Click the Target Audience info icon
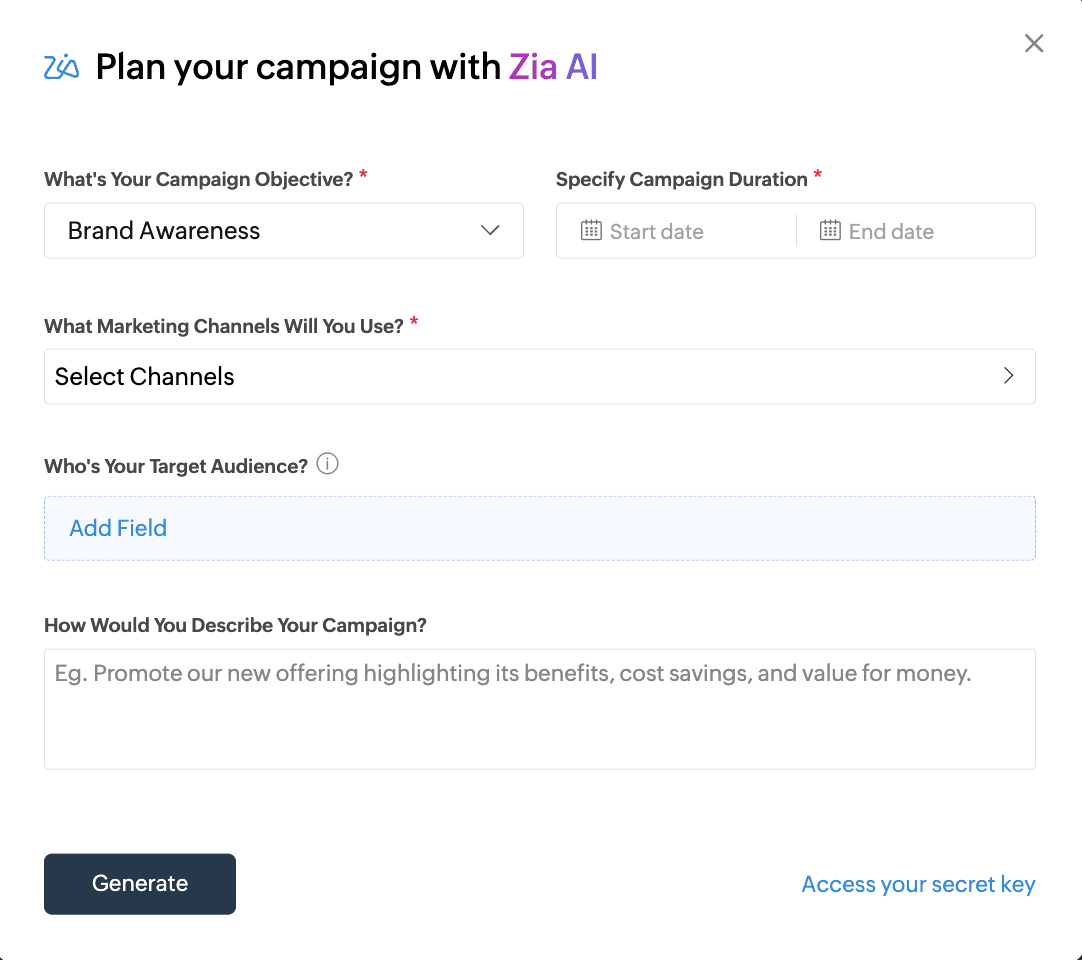The width and height of the screenshot is (1082, 960). coord(327,464)
